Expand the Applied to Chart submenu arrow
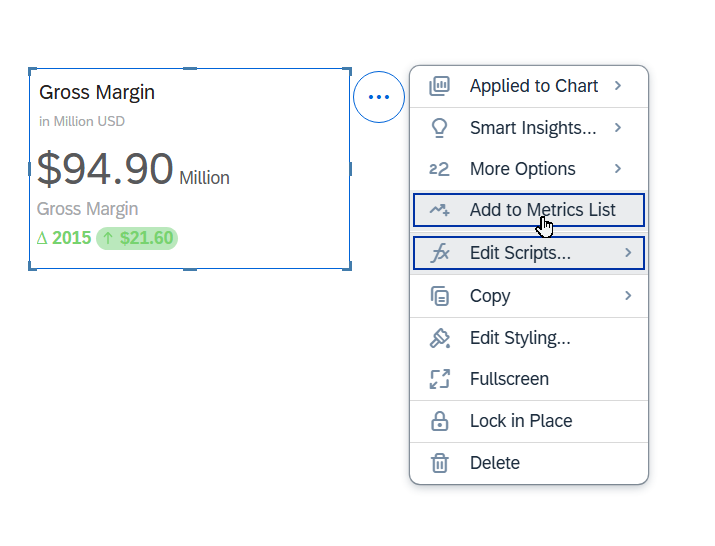This screenshot has height=546, width=715. tap(618, 86)
